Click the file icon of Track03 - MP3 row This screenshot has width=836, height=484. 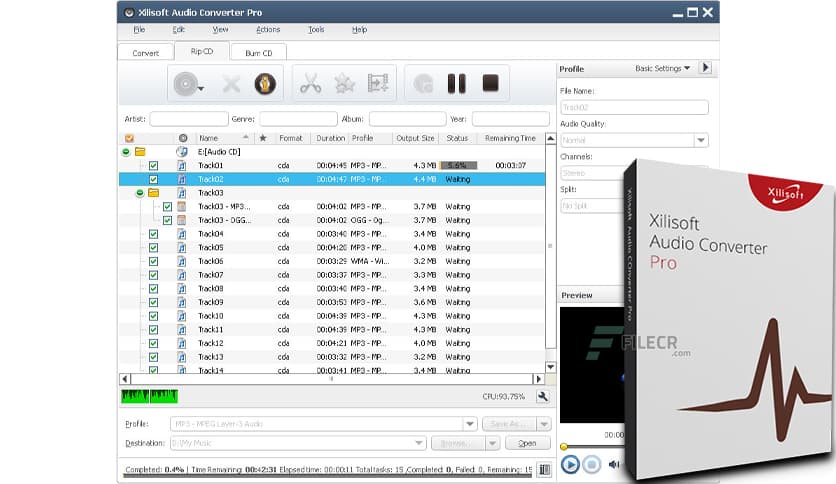182,206
